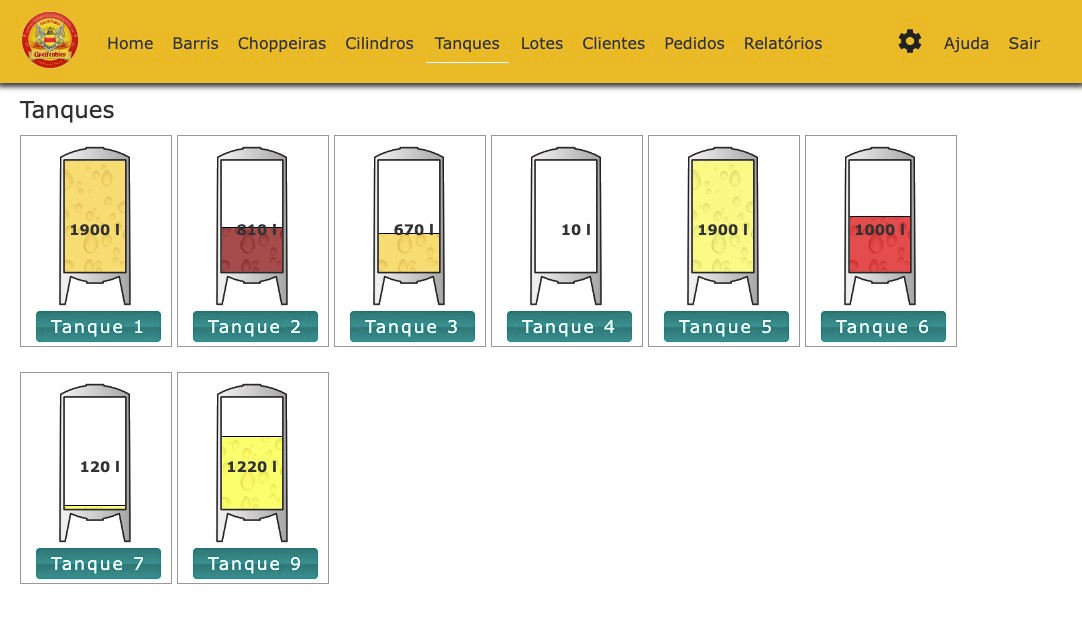1082x620 pixels.
Task: Click the nearly empty 10 l tank graphic
Action: click(566, 225)
